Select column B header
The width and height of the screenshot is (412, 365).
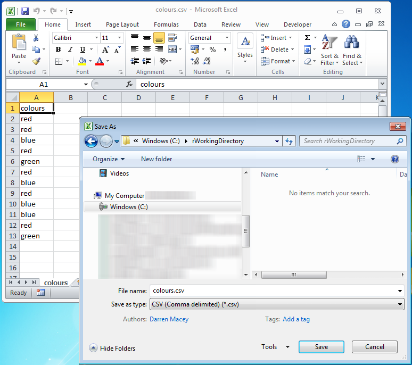71,98
